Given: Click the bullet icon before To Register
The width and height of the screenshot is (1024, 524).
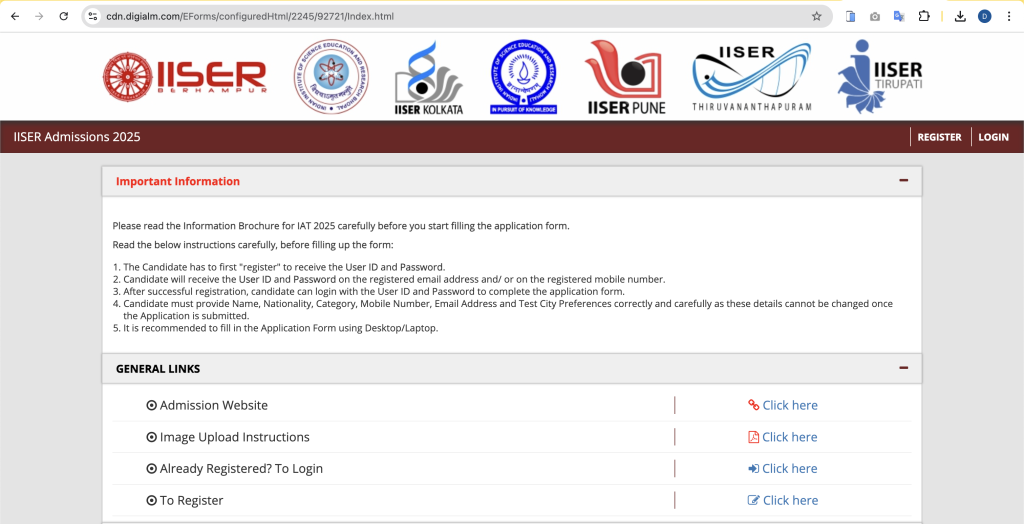Looking at the screenshot, I should (x=152, y=500).
